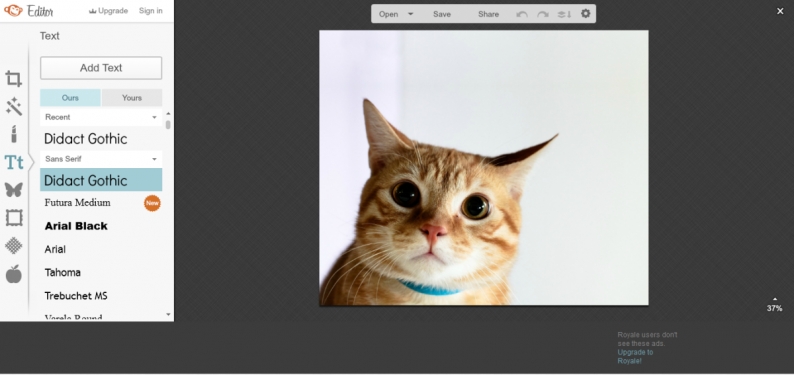Open the butterfly Overlays tab
This screenshot has height=375, width=794.
pos(14,190)
